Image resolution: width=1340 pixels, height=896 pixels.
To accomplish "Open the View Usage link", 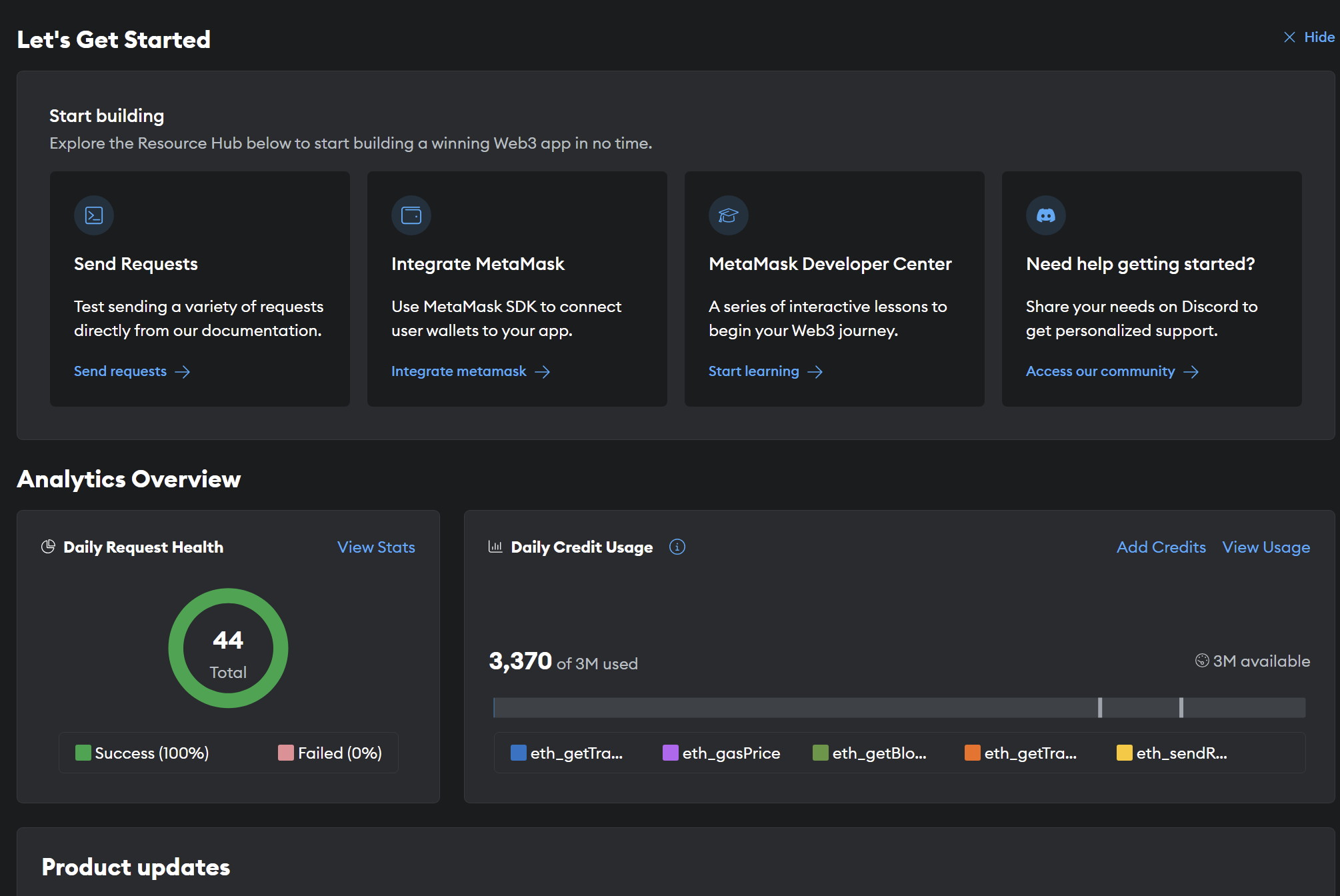I will pos(1265,547).
